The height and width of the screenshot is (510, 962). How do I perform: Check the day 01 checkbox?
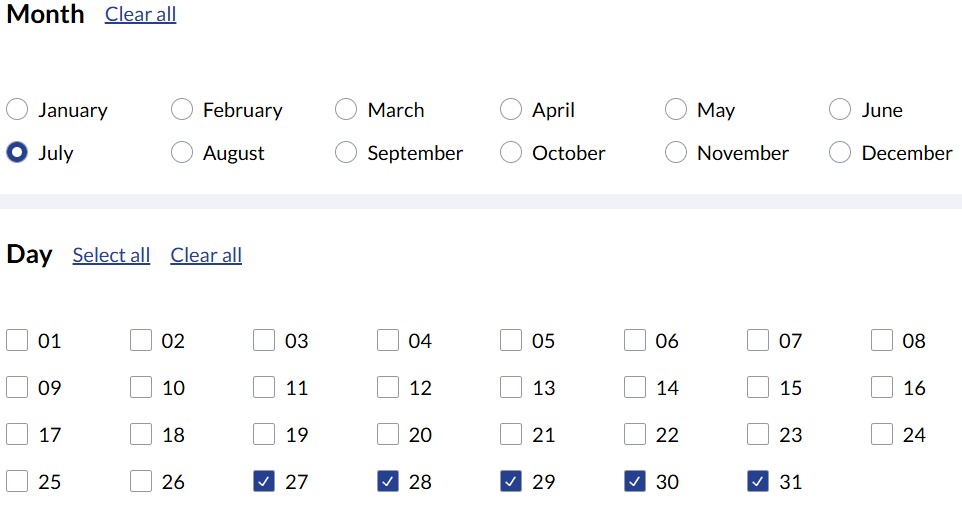tap(17, 341)
